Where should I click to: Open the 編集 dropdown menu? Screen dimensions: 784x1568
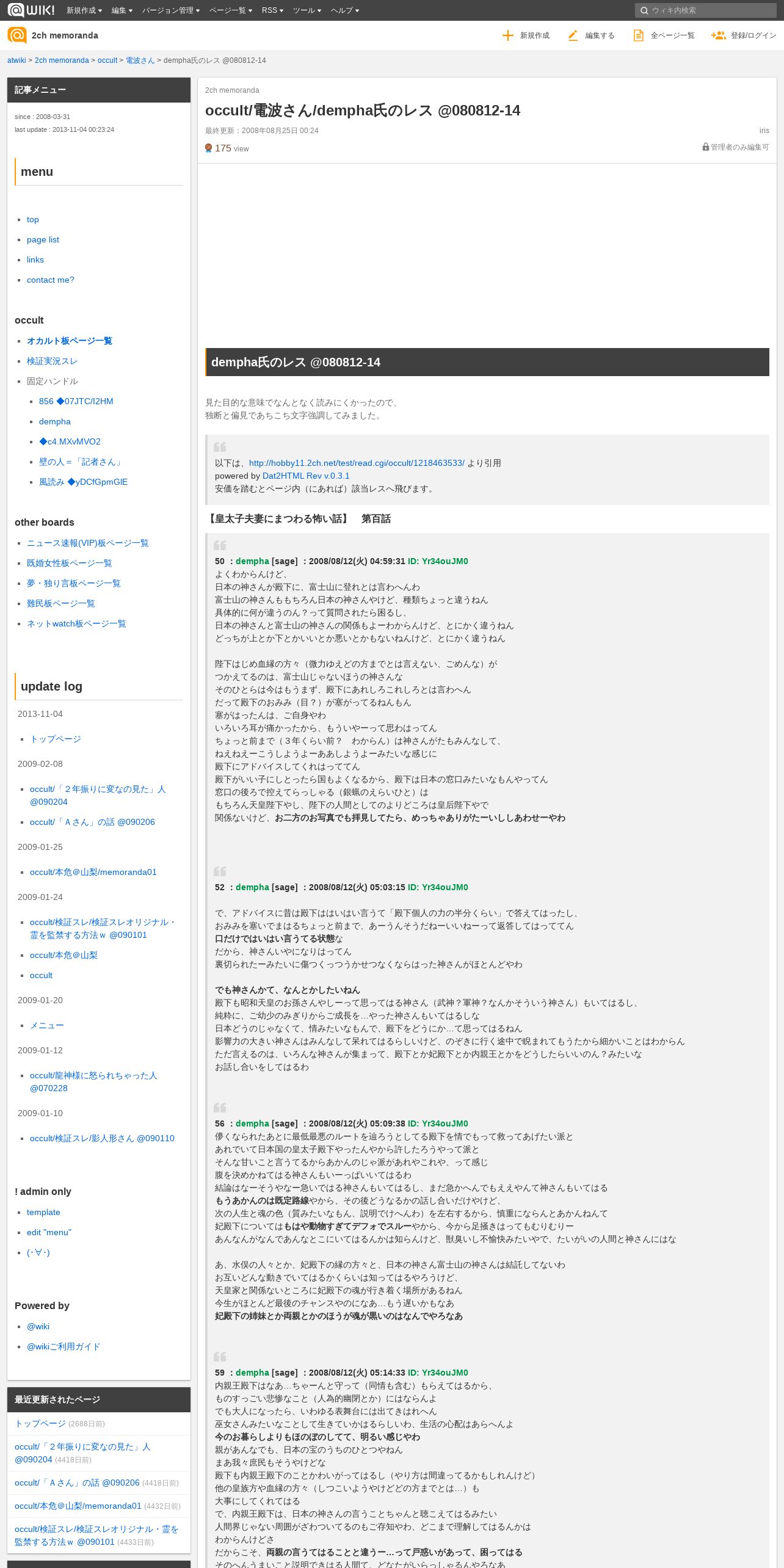click(x=122, y=10)
